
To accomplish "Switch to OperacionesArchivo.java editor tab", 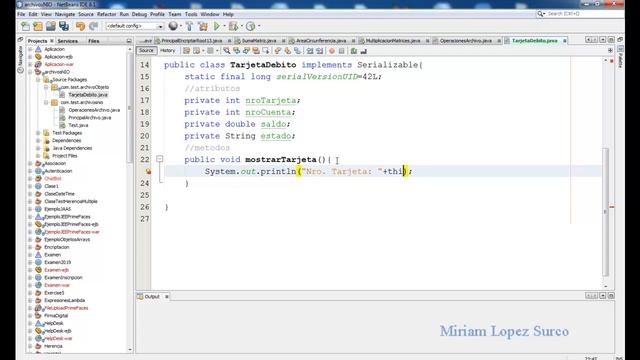I will click(465, 41).
